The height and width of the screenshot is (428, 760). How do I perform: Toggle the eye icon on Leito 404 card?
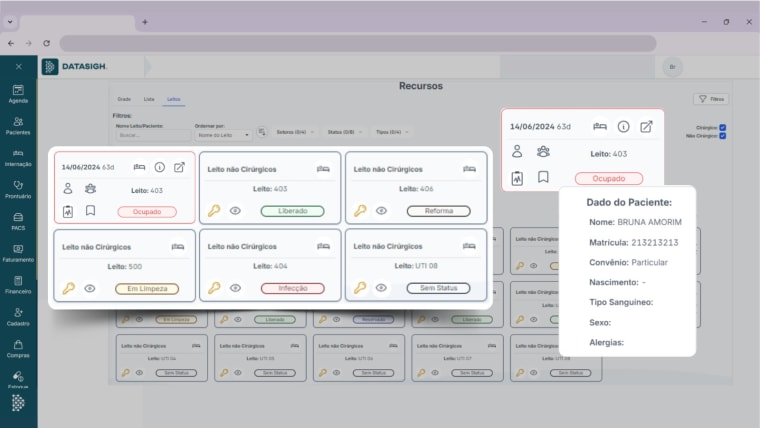[235, 288]
